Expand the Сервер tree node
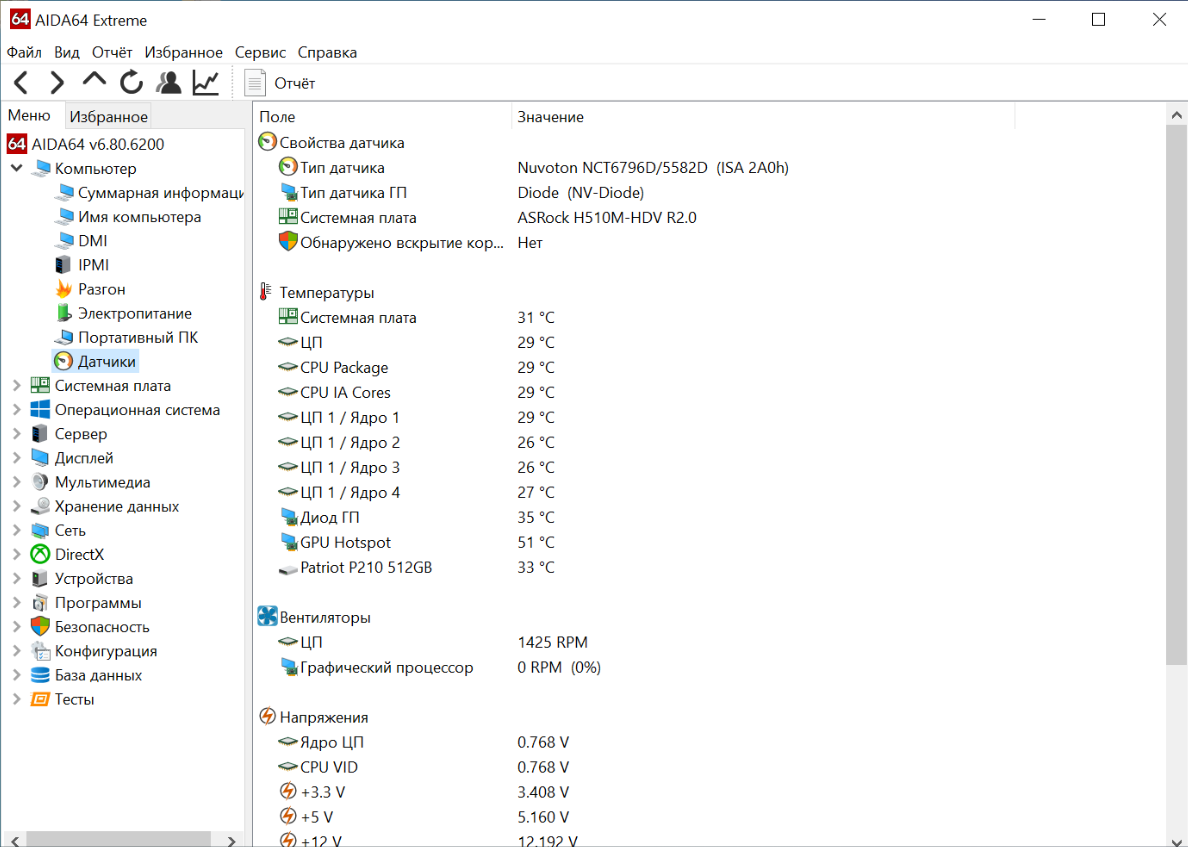 [x=16, y=434]
